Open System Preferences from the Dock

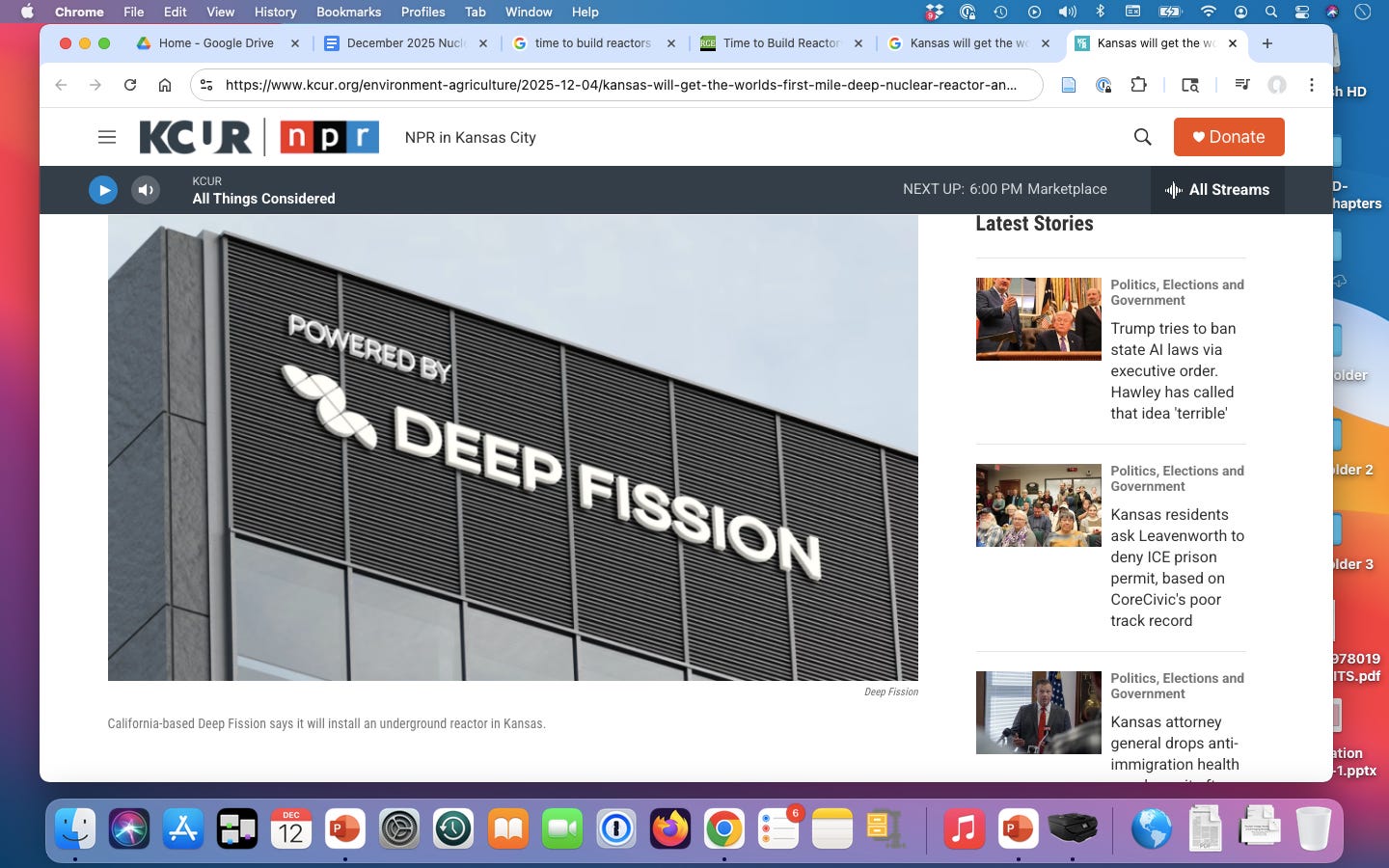click(398, 828)
